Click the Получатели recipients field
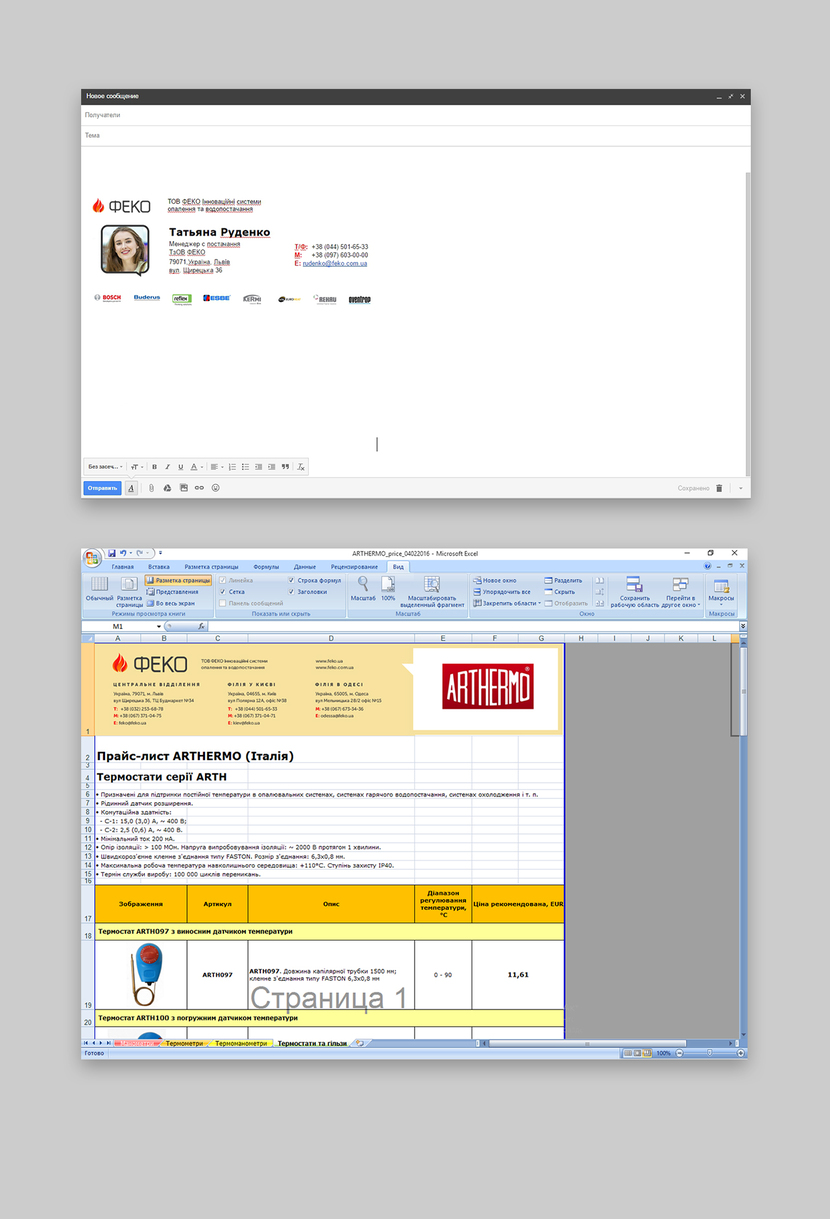The height and width of the screenshot is (1219, 830). coord(415,115)
